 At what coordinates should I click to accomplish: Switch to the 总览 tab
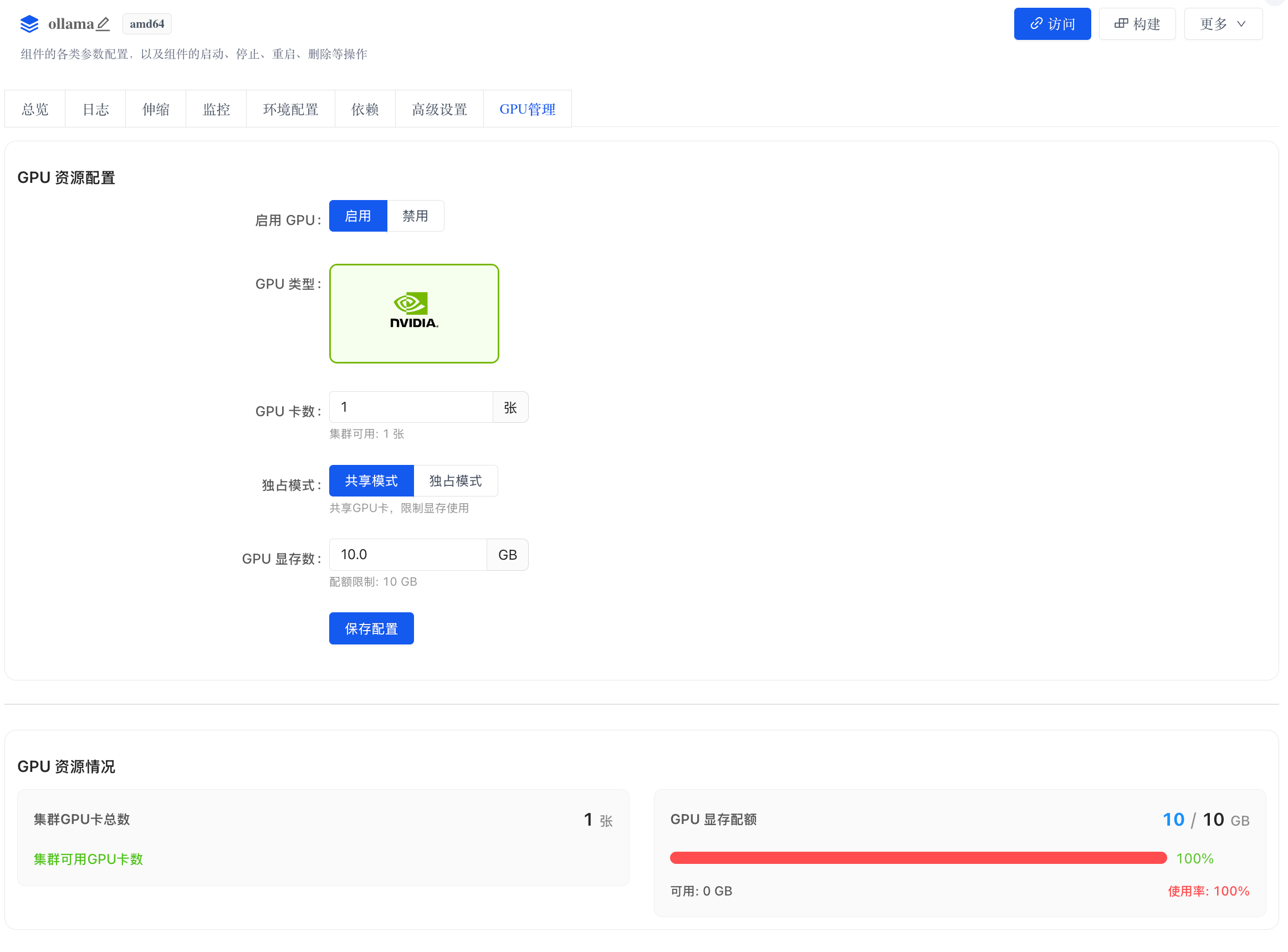coord(34,109)
